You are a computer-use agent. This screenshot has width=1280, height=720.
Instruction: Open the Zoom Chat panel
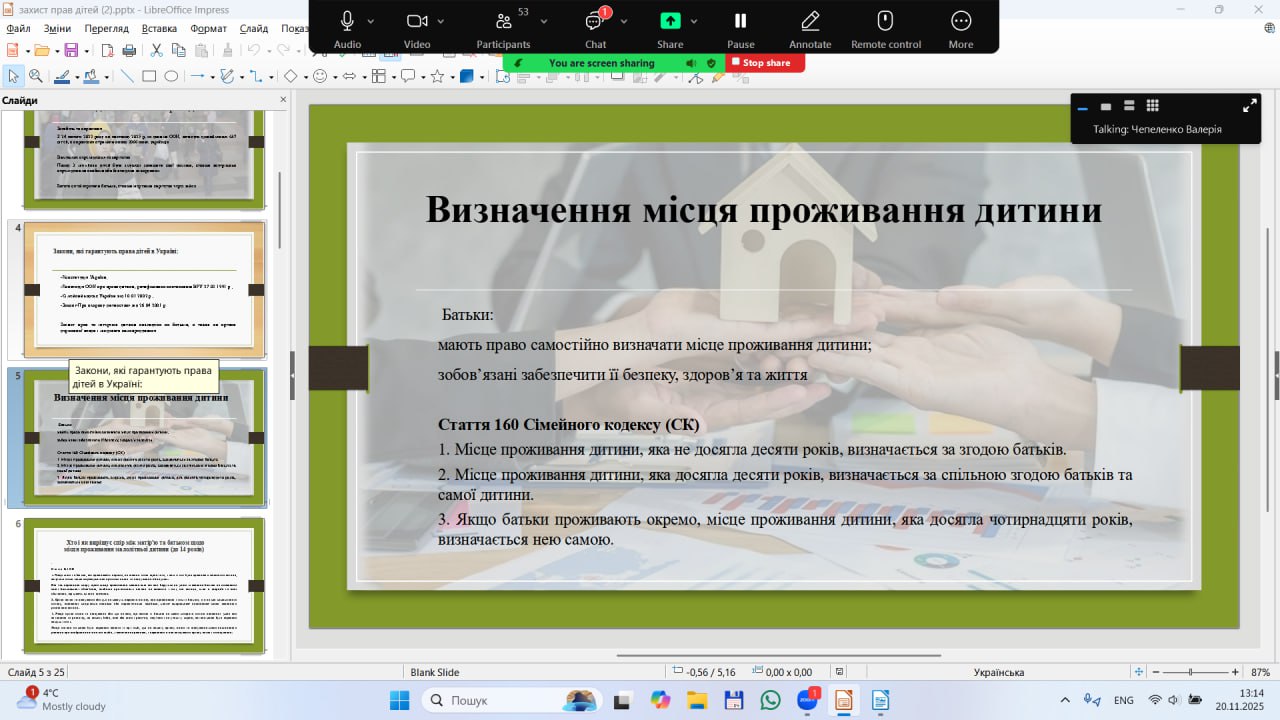596,28
